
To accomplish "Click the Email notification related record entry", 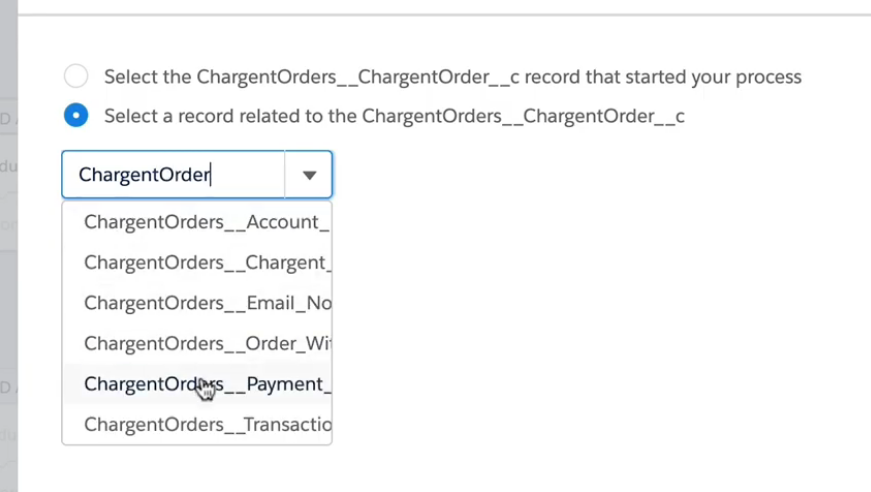I will 206,303.
